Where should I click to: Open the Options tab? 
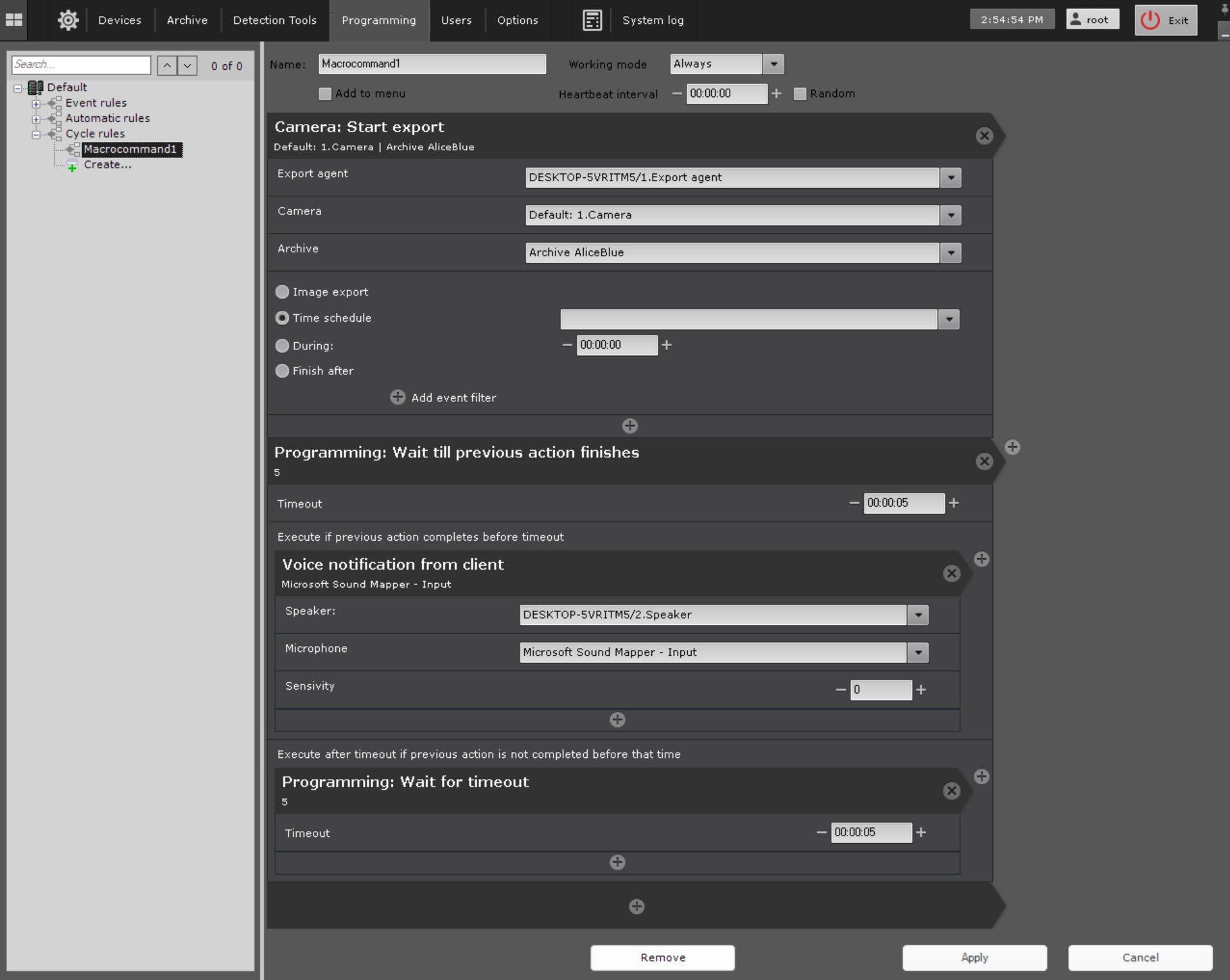pos(518,20)
